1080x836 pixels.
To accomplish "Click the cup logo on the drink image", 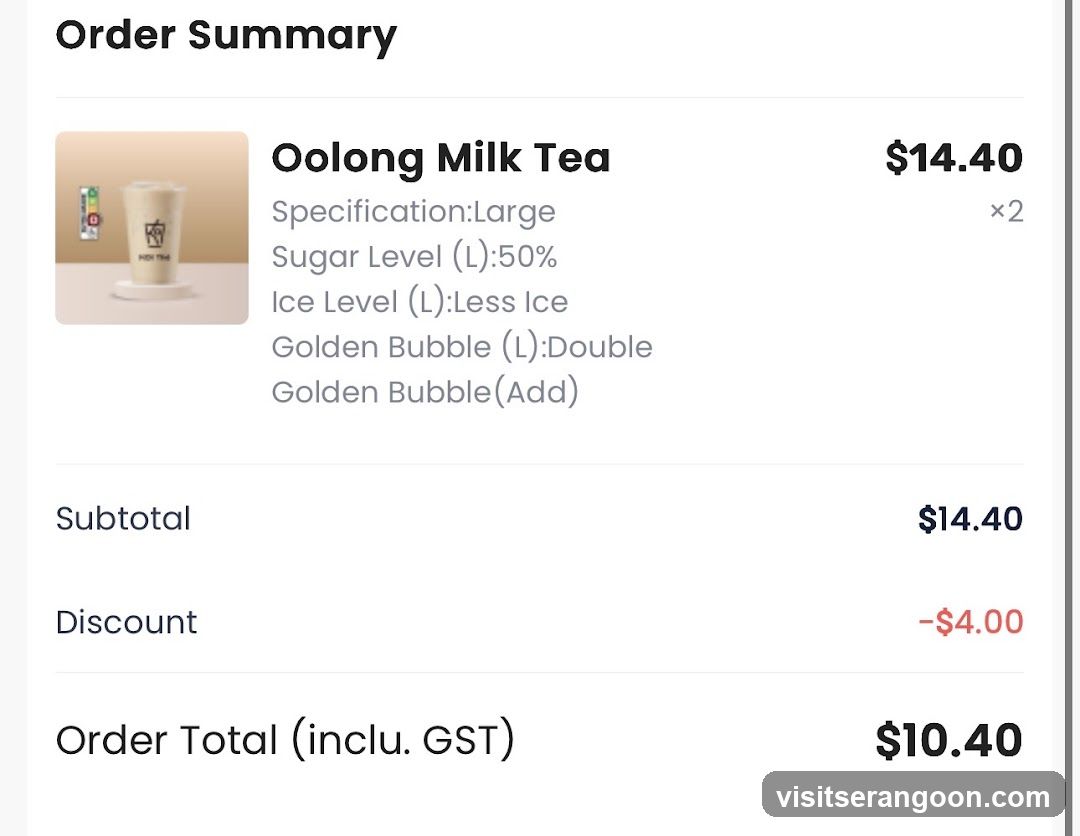I will click(156, 234).
